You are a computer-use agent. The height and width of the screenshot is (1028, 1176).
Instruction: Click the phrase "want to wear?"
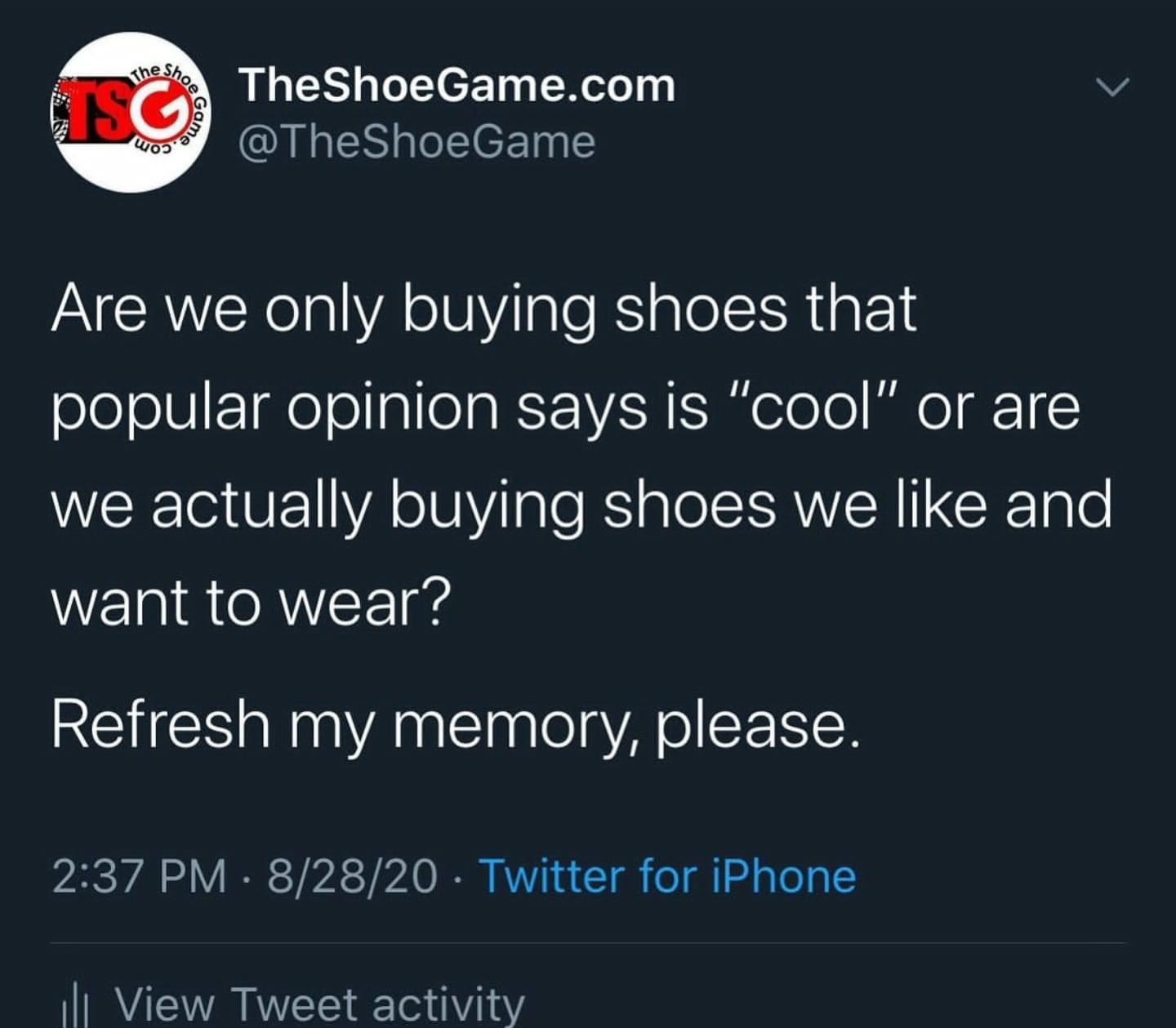(251, 603)
